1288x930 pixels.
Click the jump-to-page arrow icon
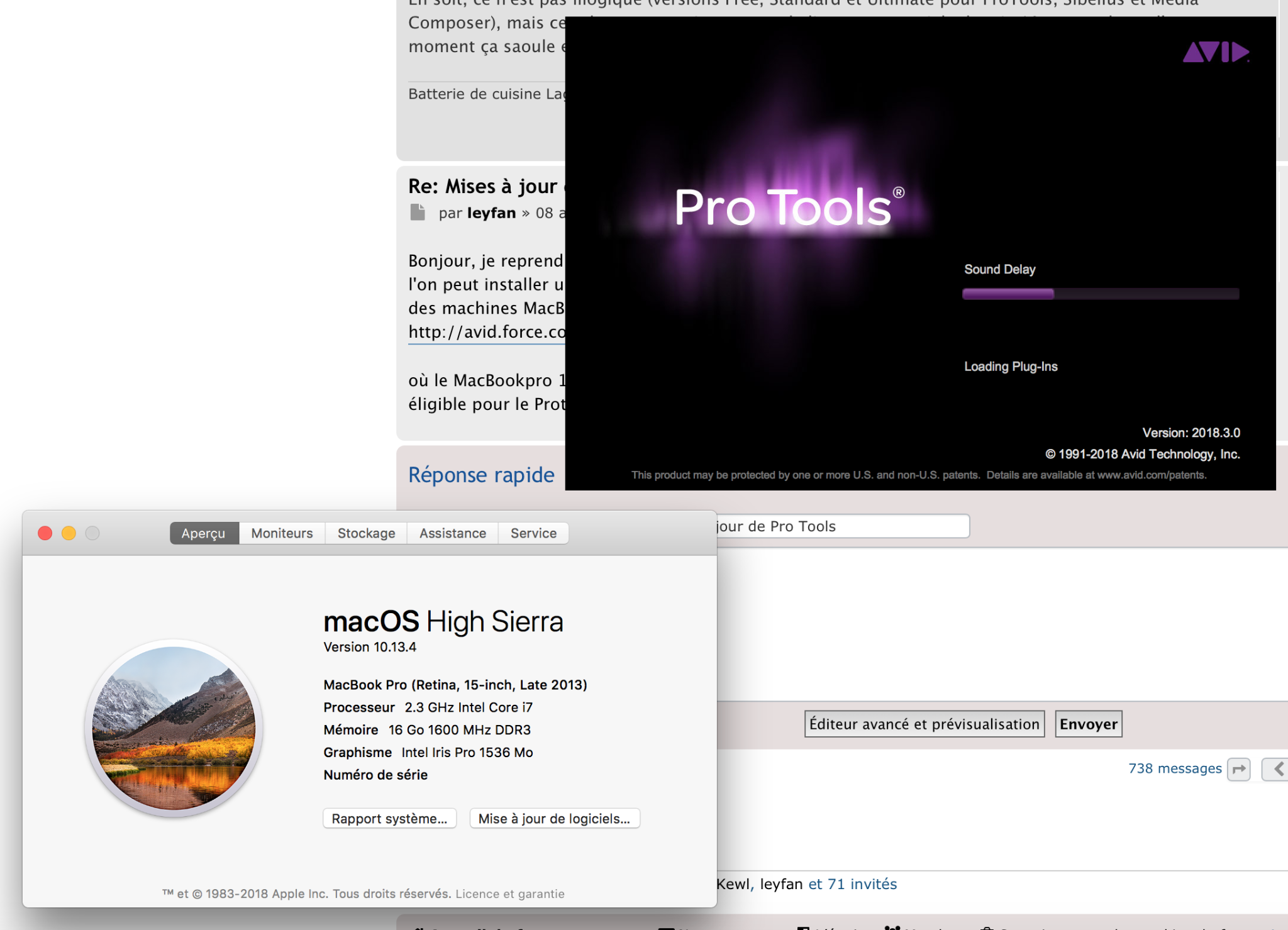coord(1238,769)
